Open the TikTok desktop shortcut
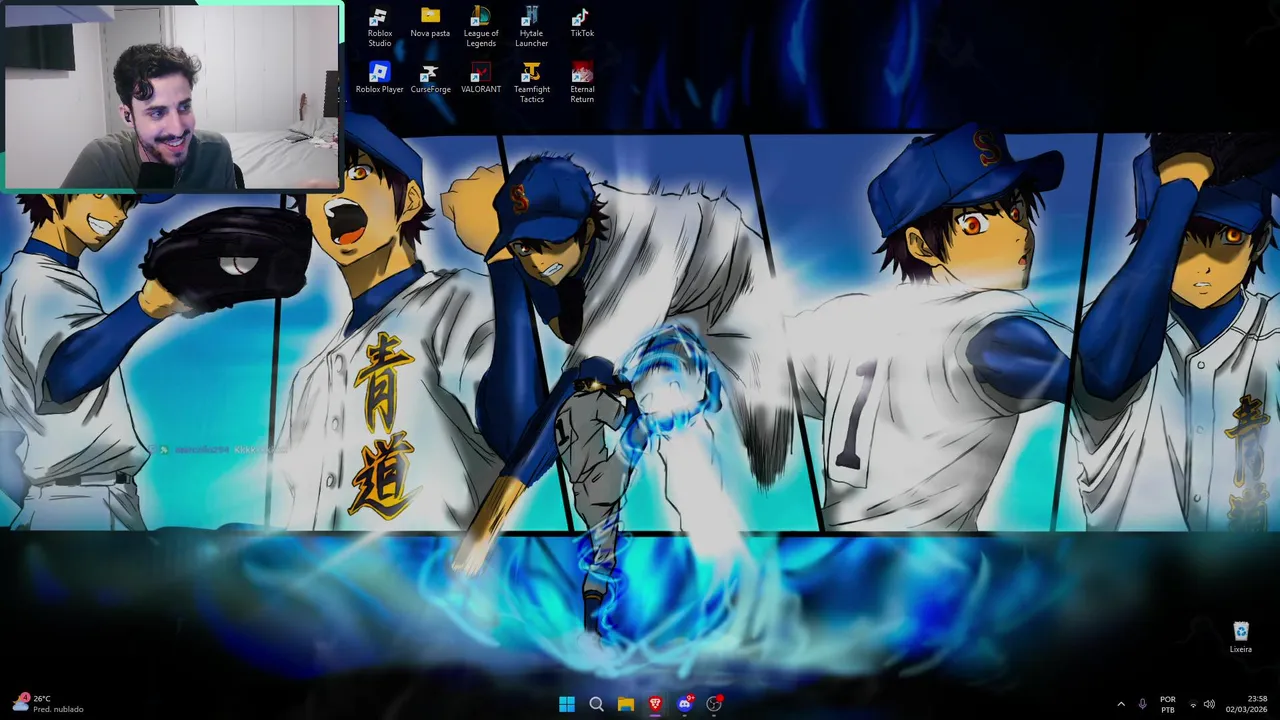Viewport: 1280px width, 720px height. click(582, 22)
